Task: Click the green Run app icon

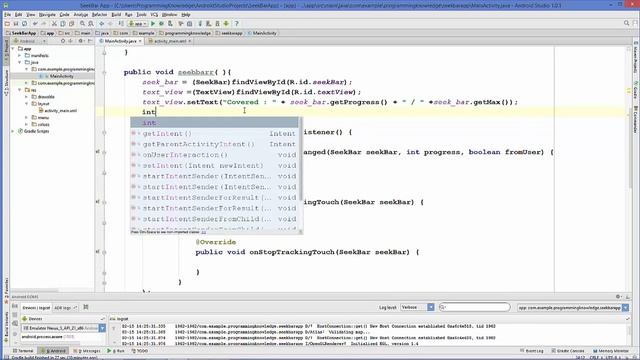Action: click(153, 24)
